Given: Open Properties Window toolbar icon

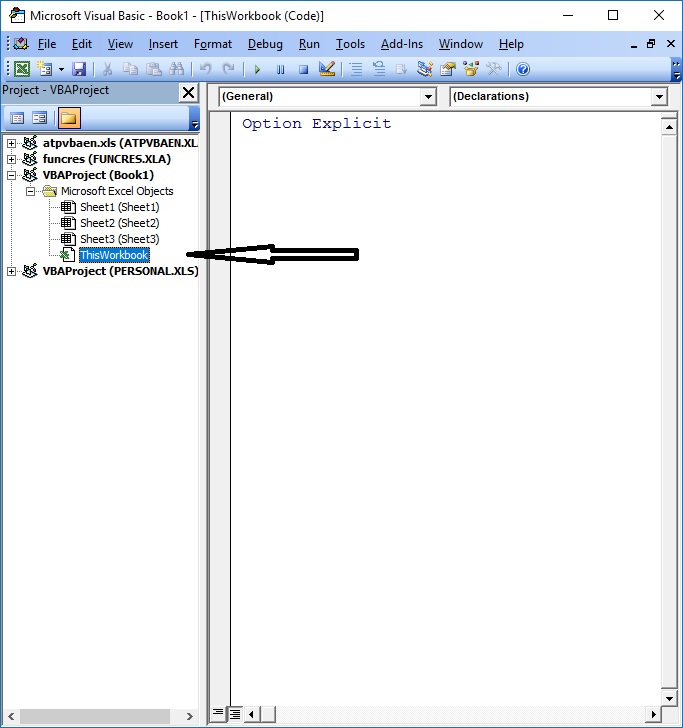Looking at the screenshot, I should [x=448, y=69].
